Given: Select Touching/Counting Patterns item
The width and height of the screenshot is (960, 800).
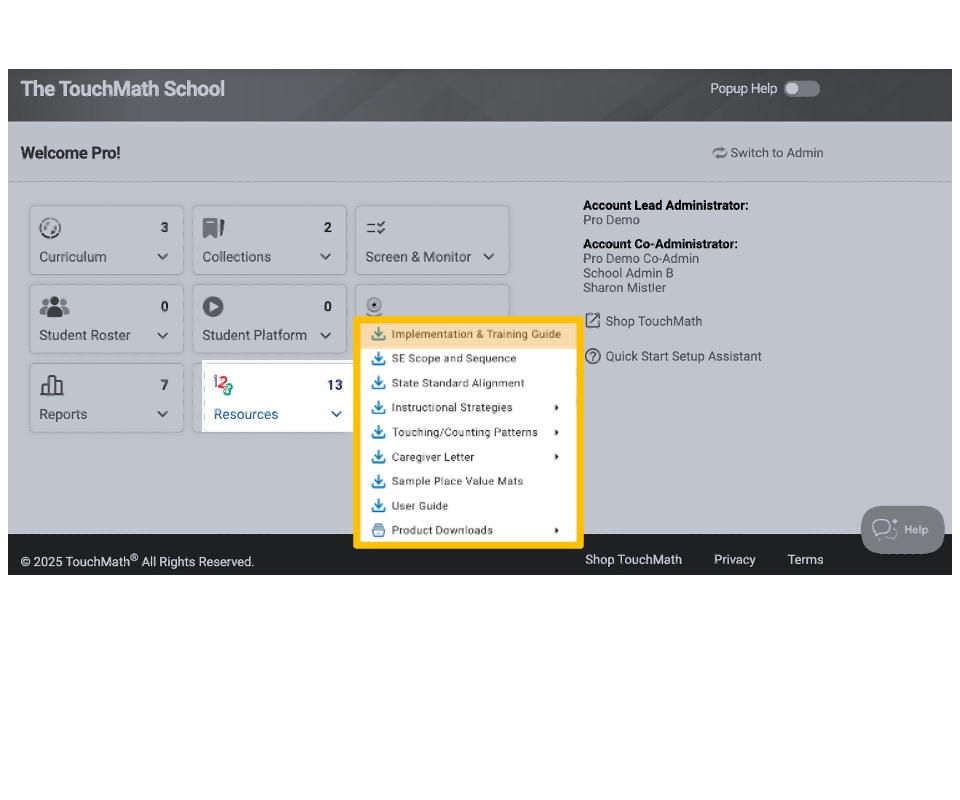Looking at the screenshot, I should pos(468,432).
